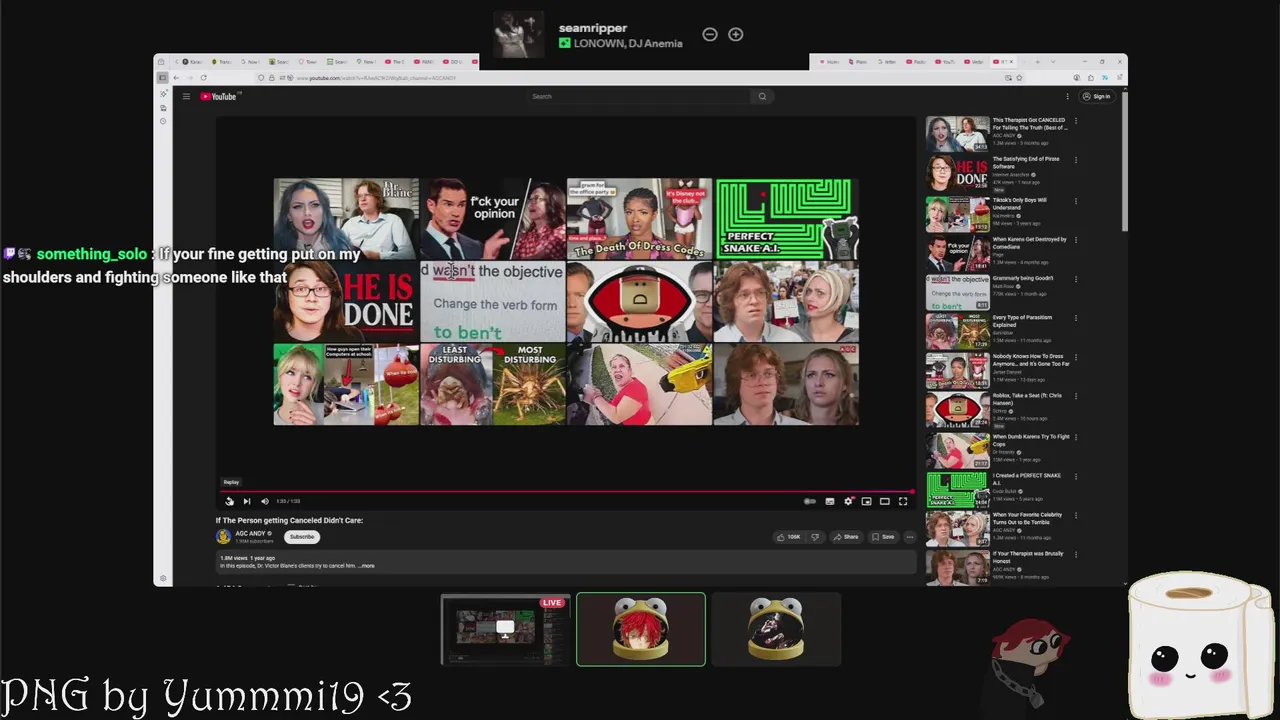Image resolution: width=1280 pixels, height=720 pixels.
Task: Expand description with ...more
Action: [x=366, y=566]
